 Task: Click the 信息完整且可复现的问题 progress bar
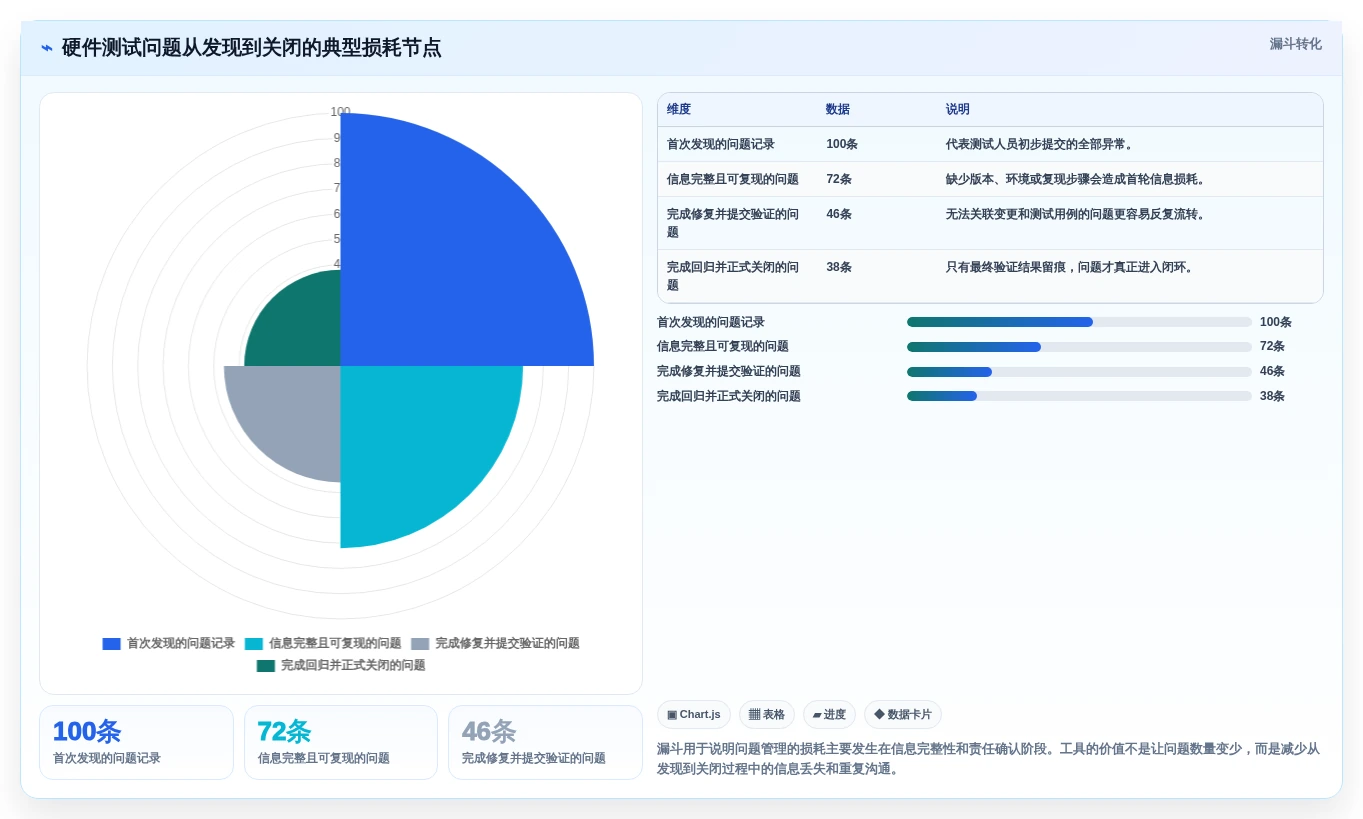[1079, 347]
